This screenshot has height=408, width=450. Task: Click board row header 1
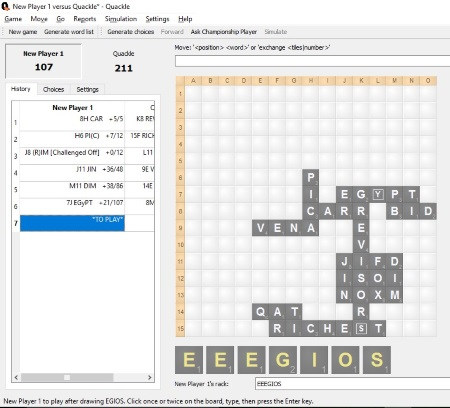180,94
